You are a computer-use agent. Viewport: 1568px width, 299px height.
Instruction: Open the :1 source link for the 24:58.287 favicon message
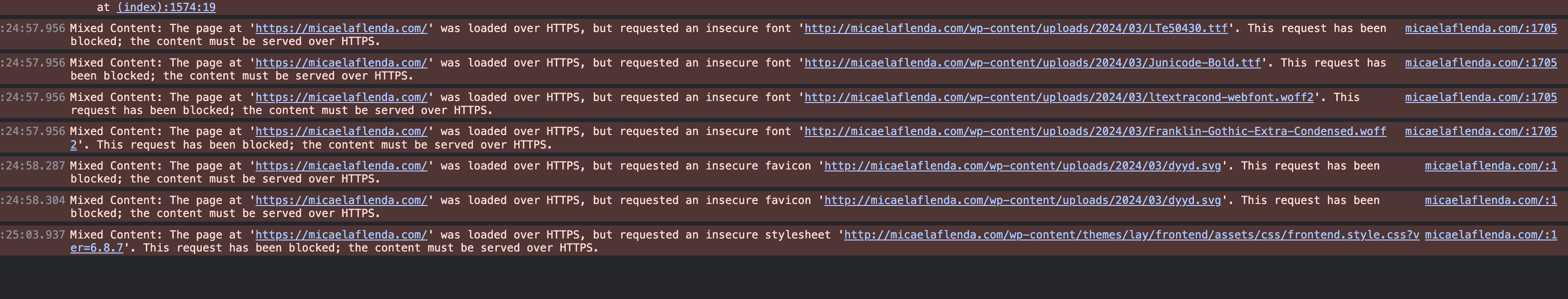(1491, 165)
